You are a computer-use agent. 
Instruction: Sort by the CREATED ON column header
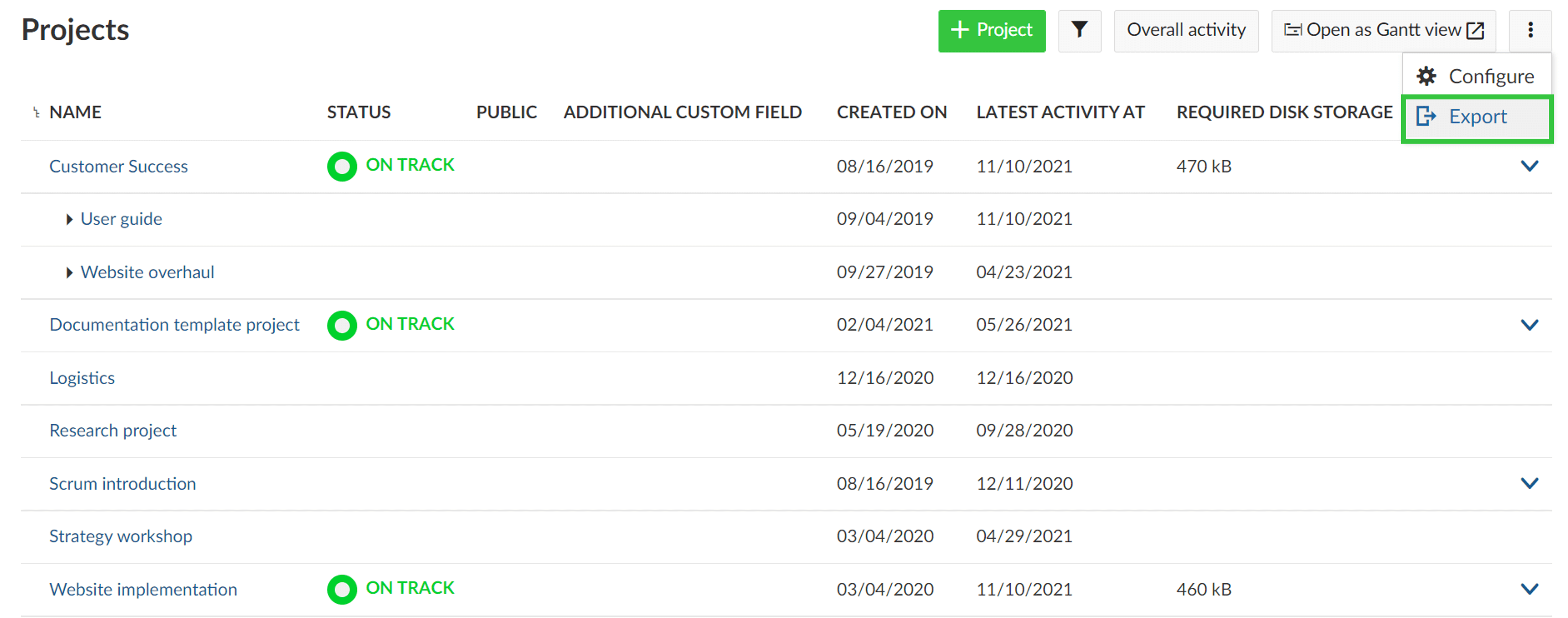point(892,112)
